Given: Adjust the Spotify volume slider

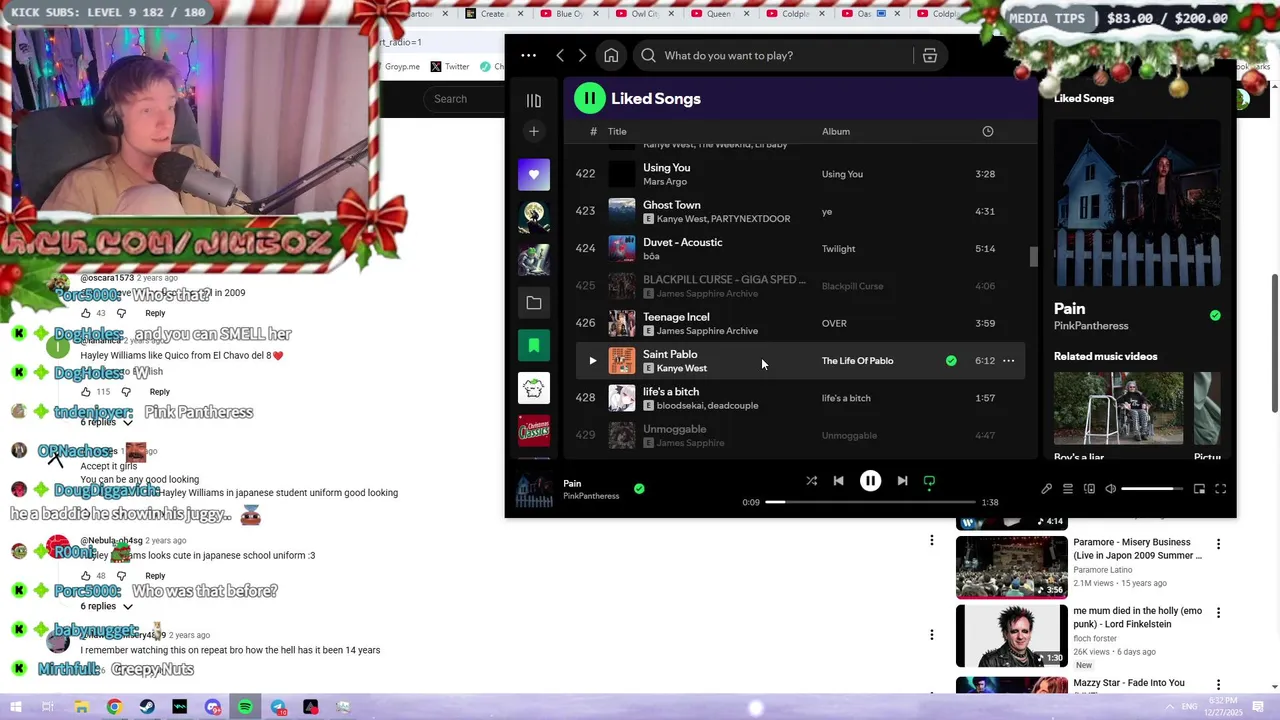Looking at the screenshot, I should point(1152,489).
